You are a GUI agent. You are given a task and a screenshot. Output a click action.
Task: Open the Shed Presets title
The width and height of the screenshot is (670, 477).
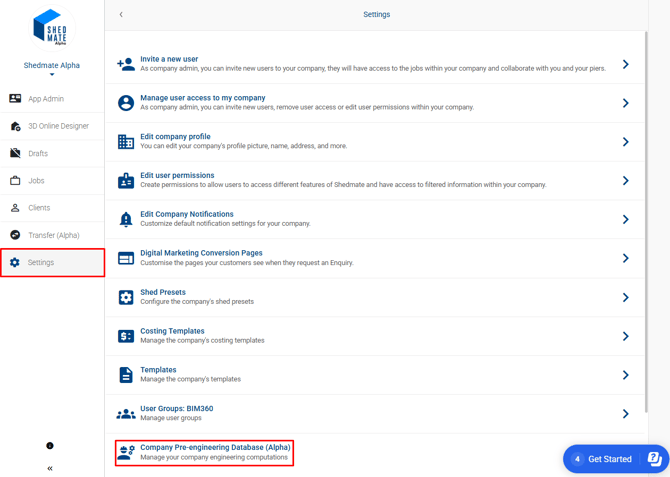[163, 292]
